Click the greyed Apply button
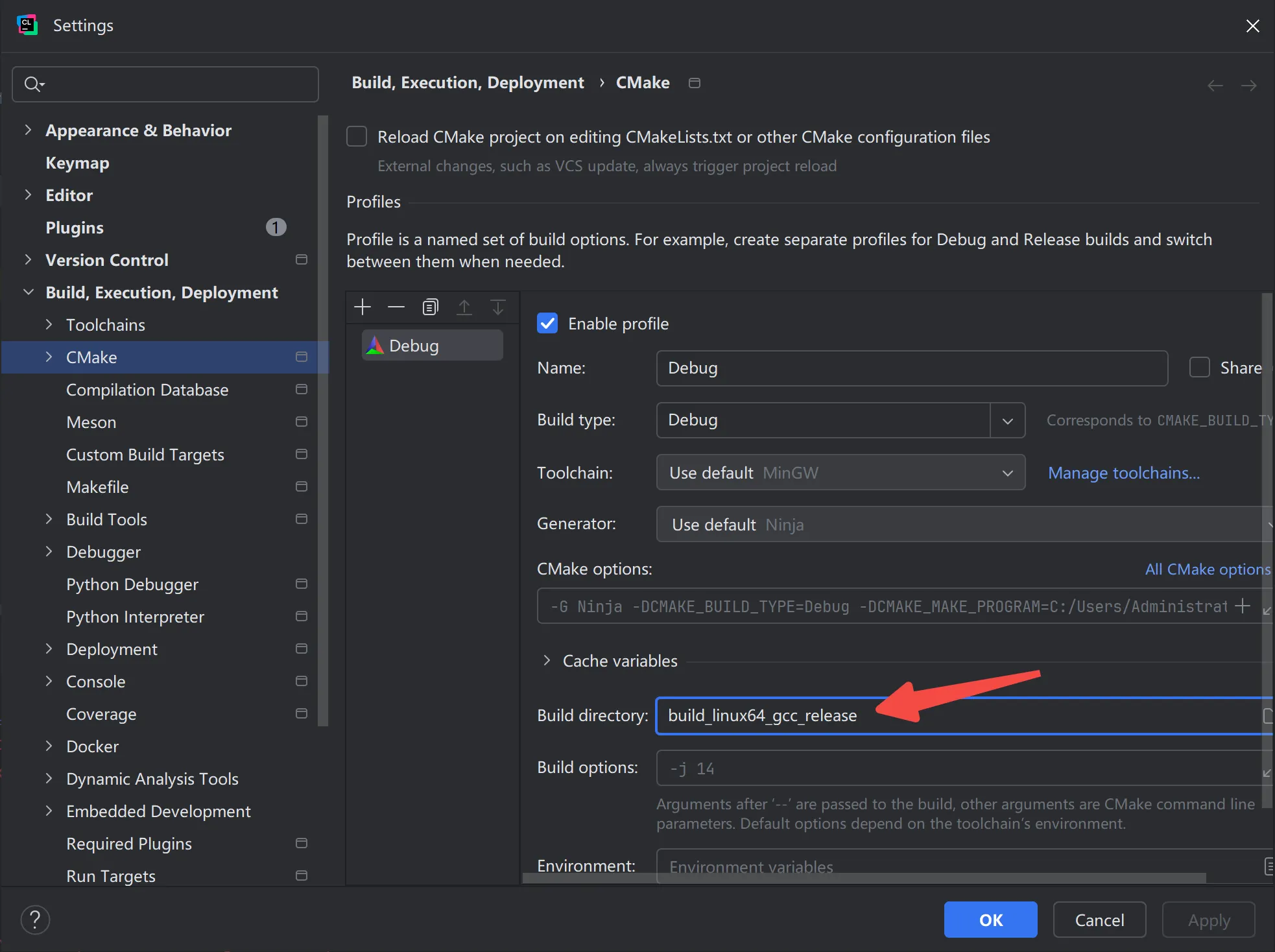The height and width of the screenshot is (952, 1275). 1208,920
